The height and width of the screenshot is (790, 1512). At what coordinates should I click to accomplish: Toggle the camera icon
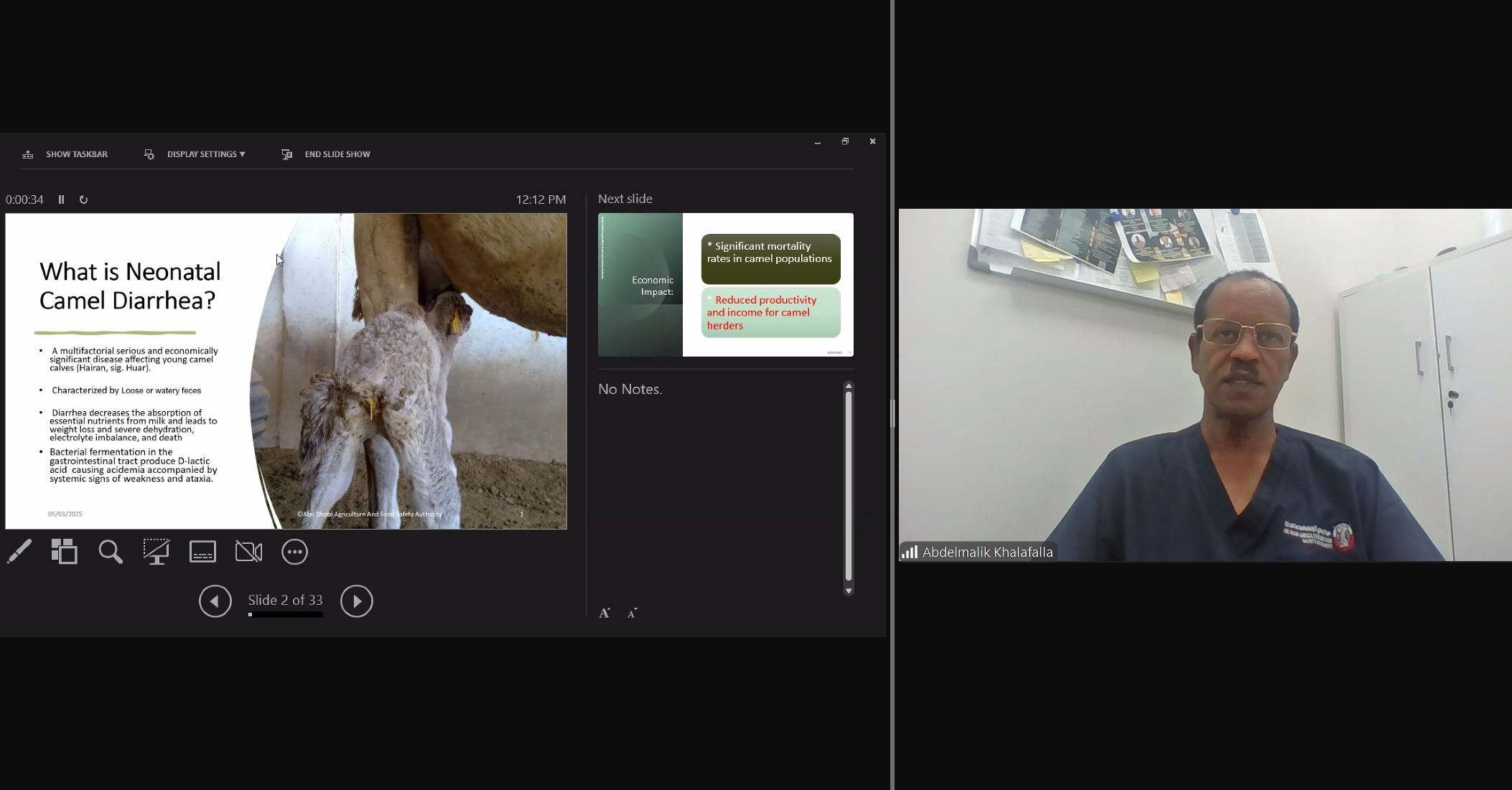click(248, 552)
